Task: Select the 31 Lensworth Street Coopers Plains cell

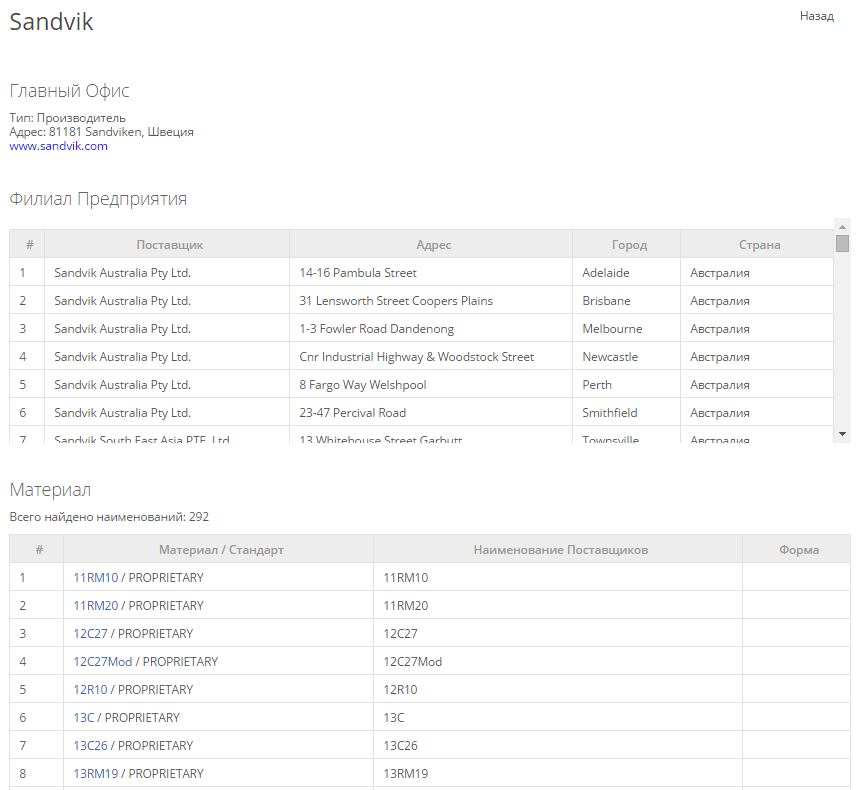Action: pos(431,300)
